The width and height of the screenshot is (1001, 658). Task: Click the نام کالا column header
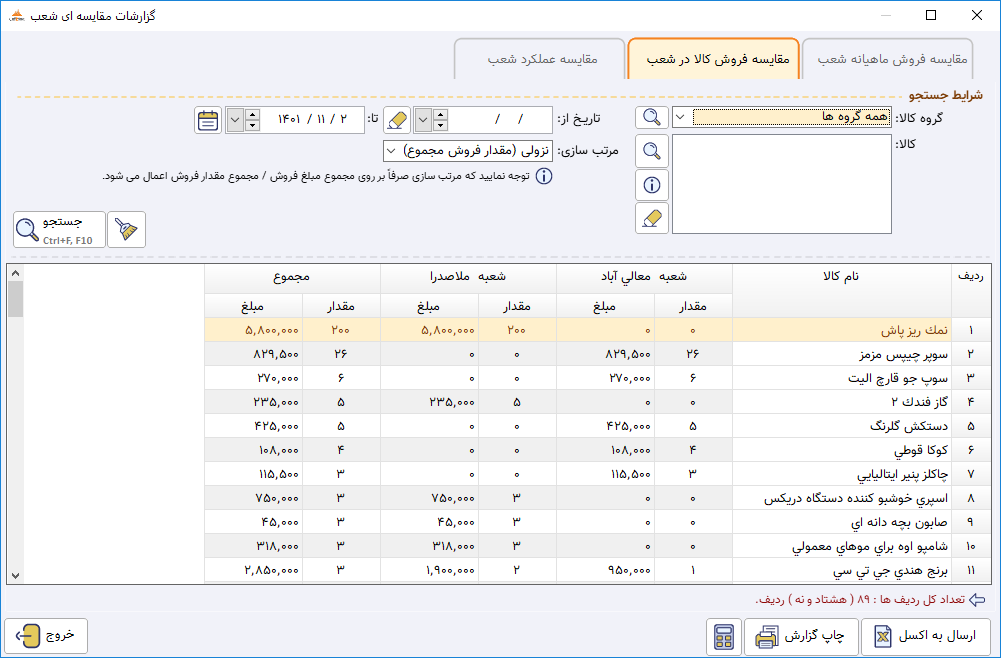[x=841, y=291]
